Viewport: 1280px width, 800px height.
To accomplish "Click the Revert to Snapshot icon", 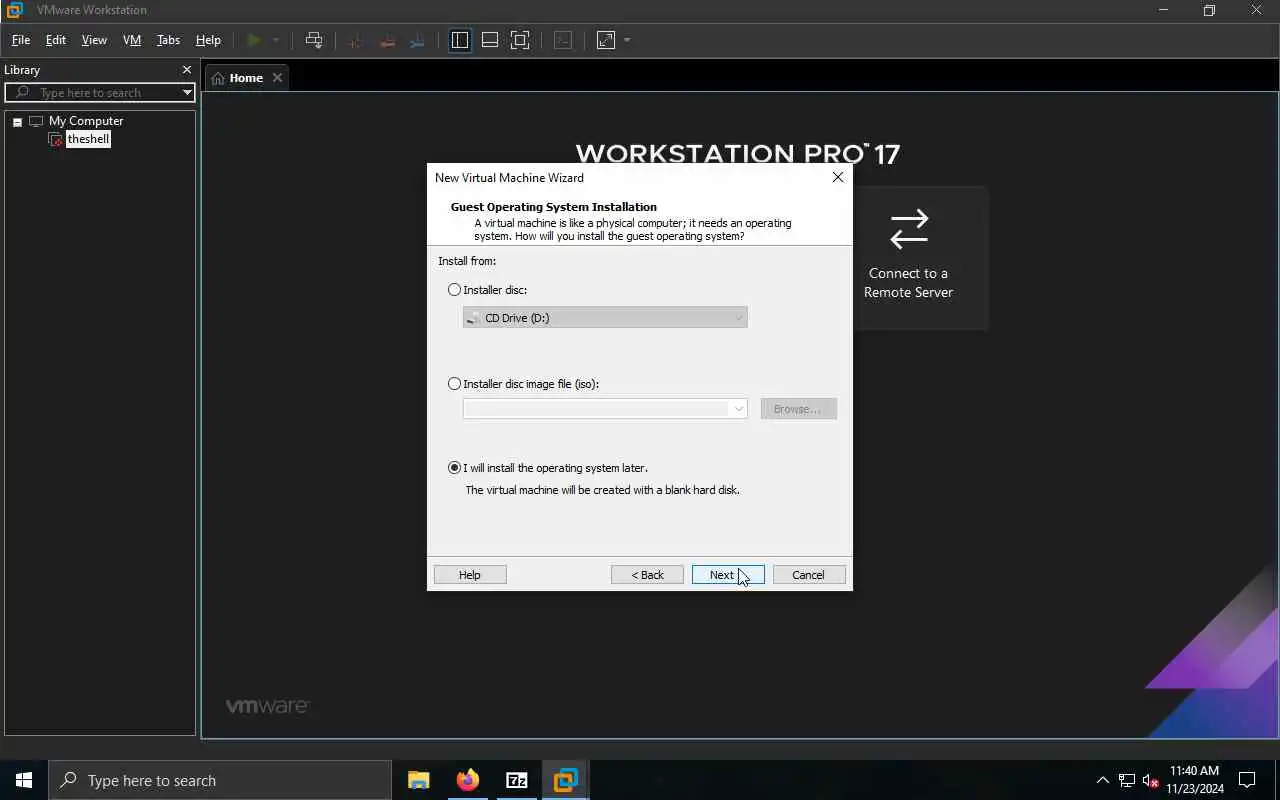I will point(386,40).
